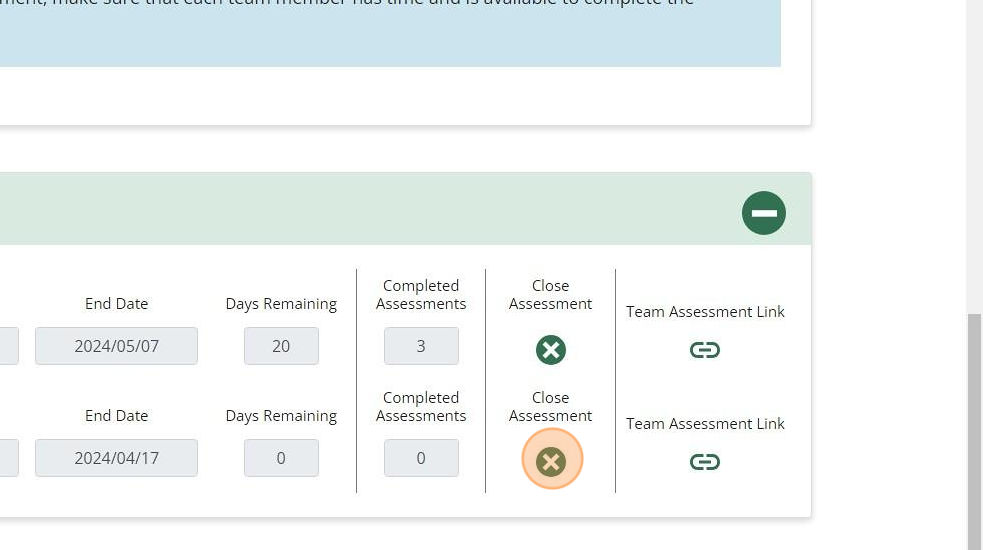Open Team Assessment Link for 2024/04/17 row
Image resolution: width=983 pixels, height=550 pixels.
(x=705, y=462)
